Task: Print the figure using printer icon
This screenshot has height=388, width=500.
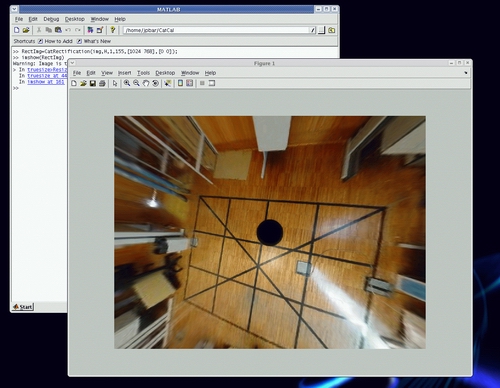Action: [x=102, y=83]
